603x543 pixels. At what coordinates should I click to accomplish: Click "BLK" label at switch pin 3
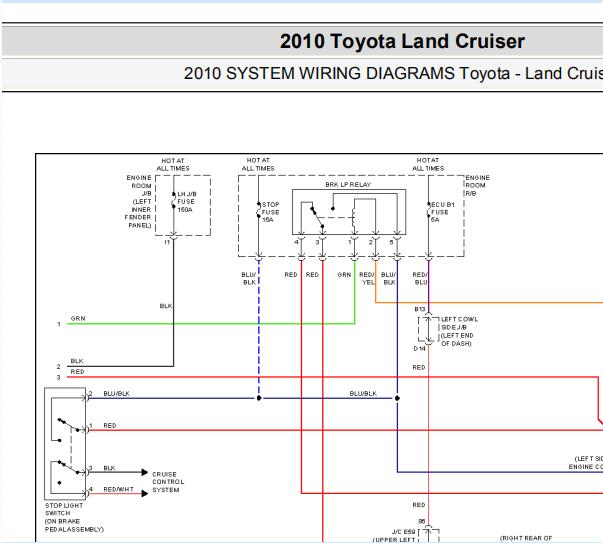coord(109,468)
